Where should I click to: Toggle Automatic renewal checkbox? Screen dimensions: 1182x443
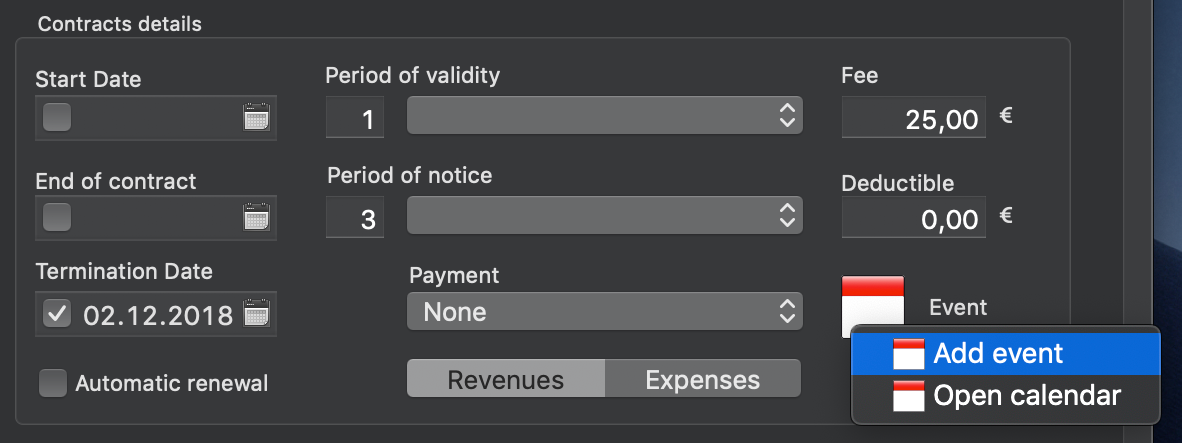[x=53, y=383]
